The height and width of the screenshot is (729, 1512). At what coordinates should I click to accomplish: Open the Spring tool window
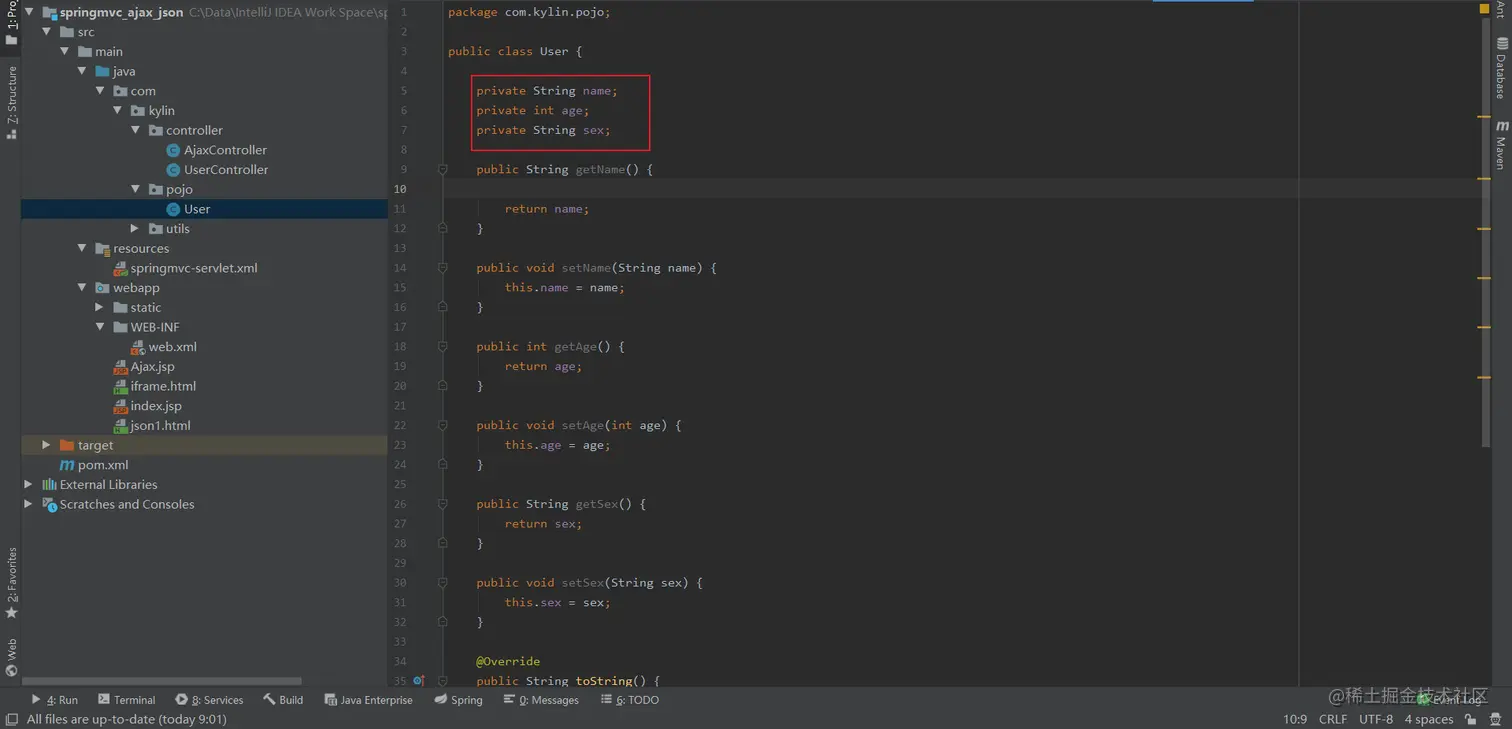click(459, 700)
